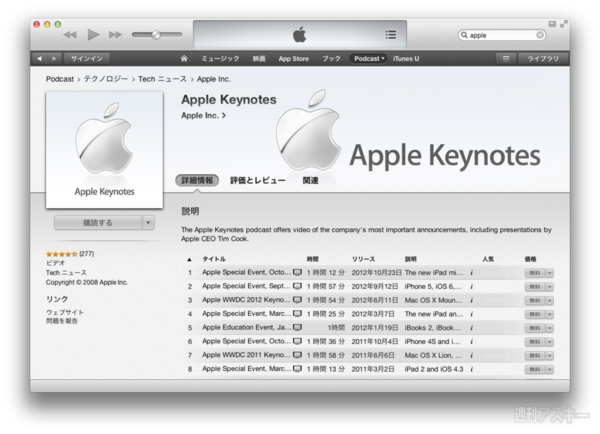Adjust the volume slider knob
This screenshot has height=434, width=600.
(x=156, y=34)
